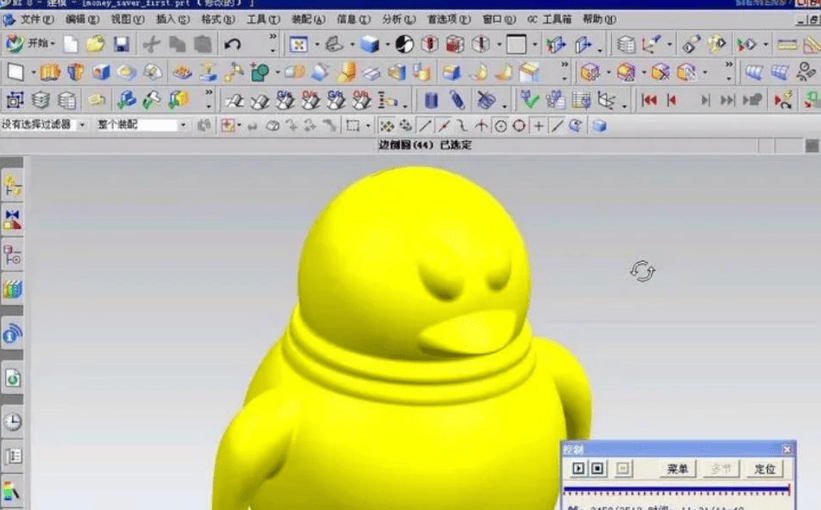Open the 帮助 (Help) menu
821x510 pixels.
[600, 19]
